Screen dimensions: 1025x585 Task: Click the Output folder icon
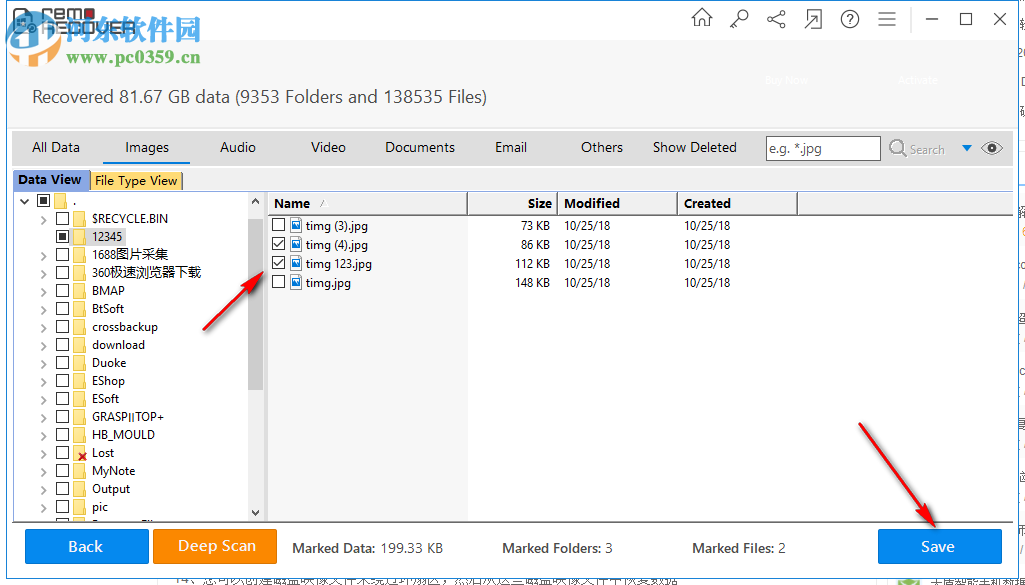(x=80, y=489)
